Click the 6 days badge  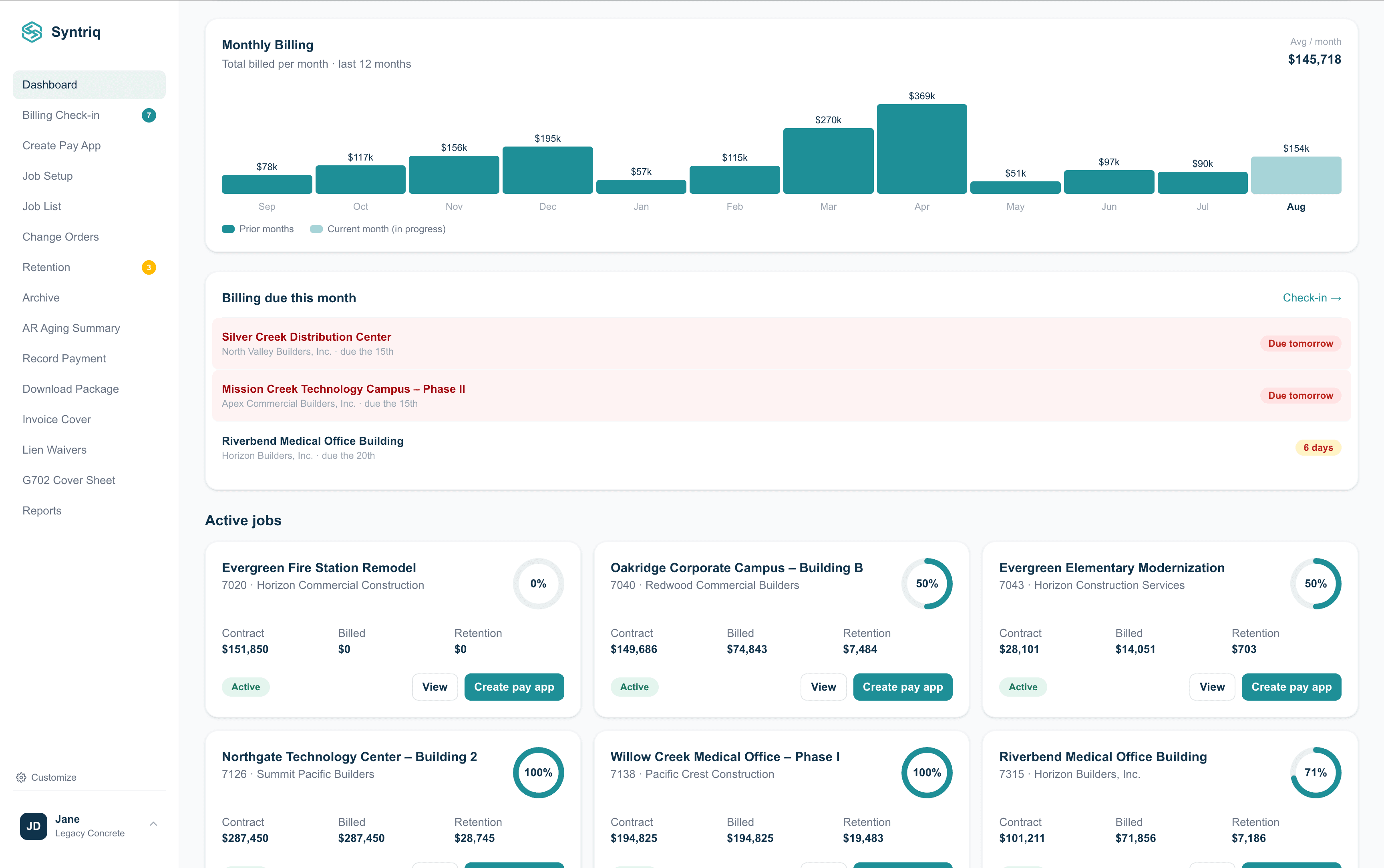1318,448
